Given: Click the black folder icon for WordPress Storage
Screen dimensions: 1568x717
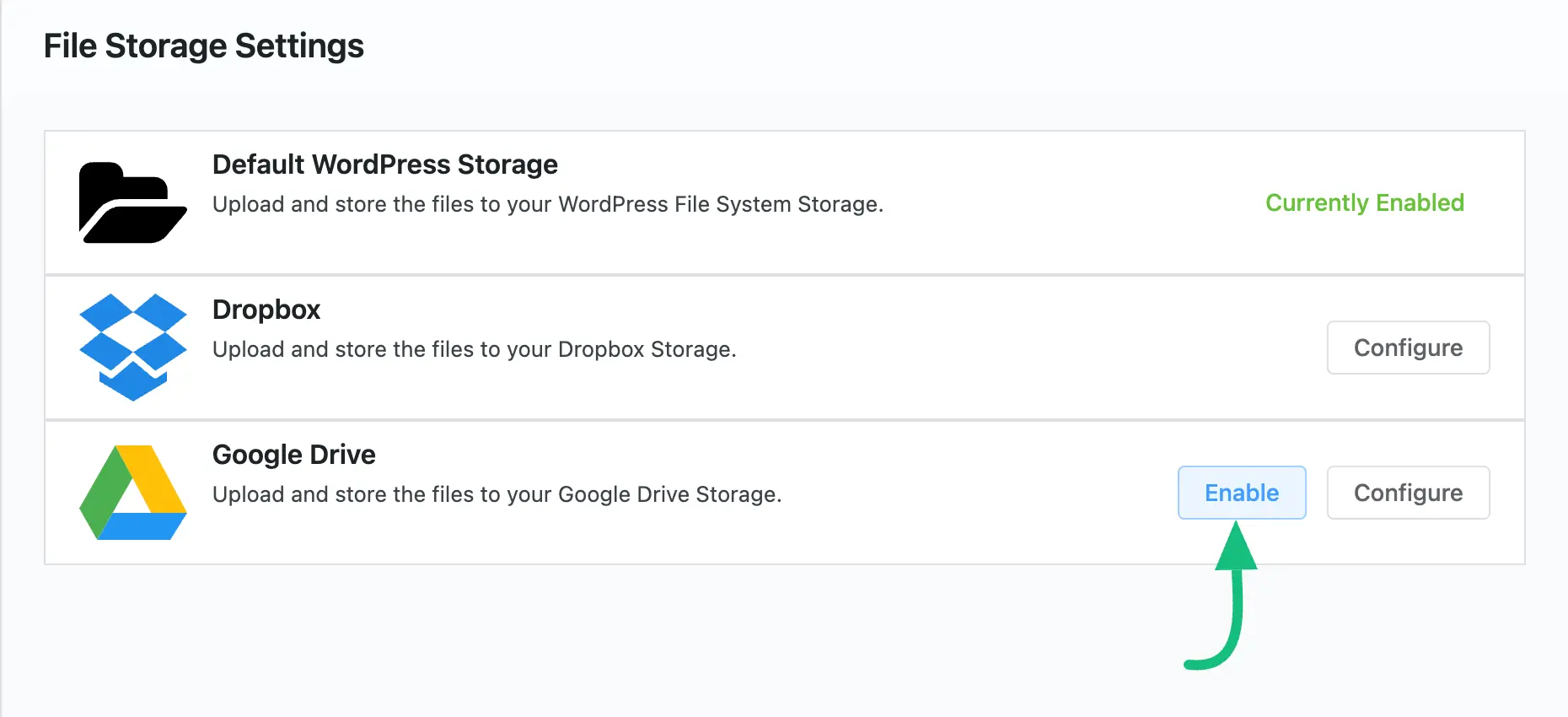Looking at the screenshot, I should click(x=132, y=202).
